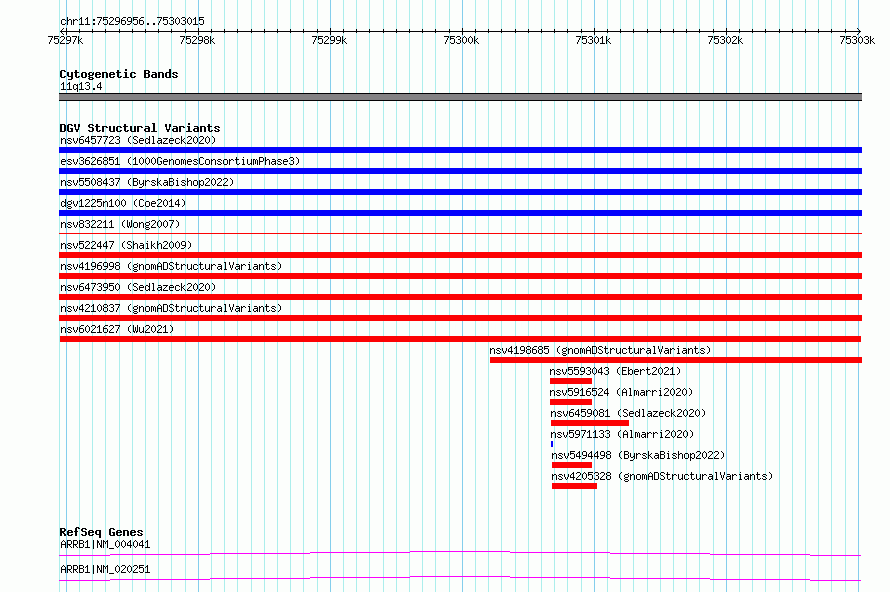Select the short red bar under nsv4205328

(574, 486)
